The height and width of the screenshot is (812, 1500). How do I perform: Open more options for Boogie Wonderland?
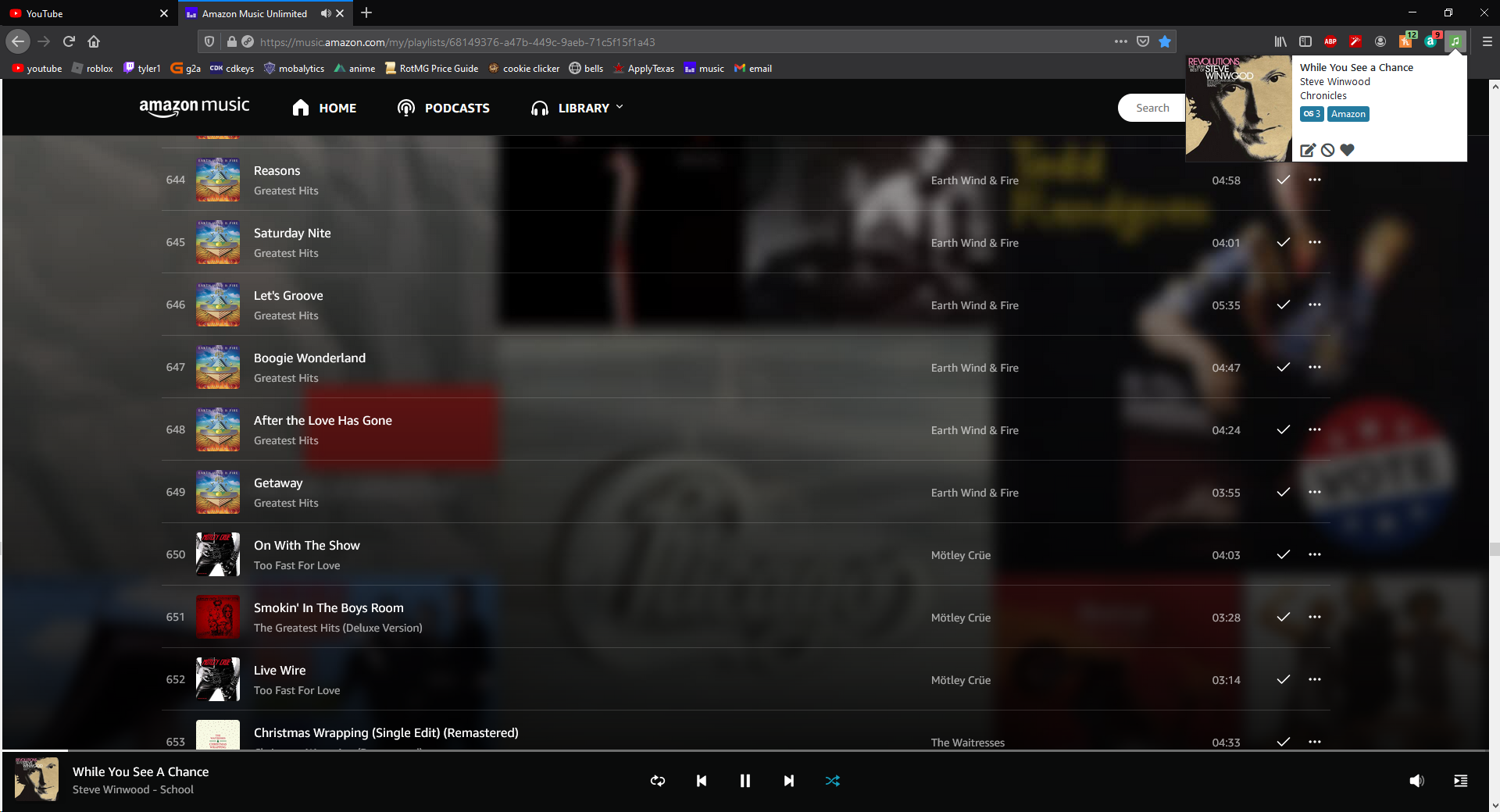1315,367
